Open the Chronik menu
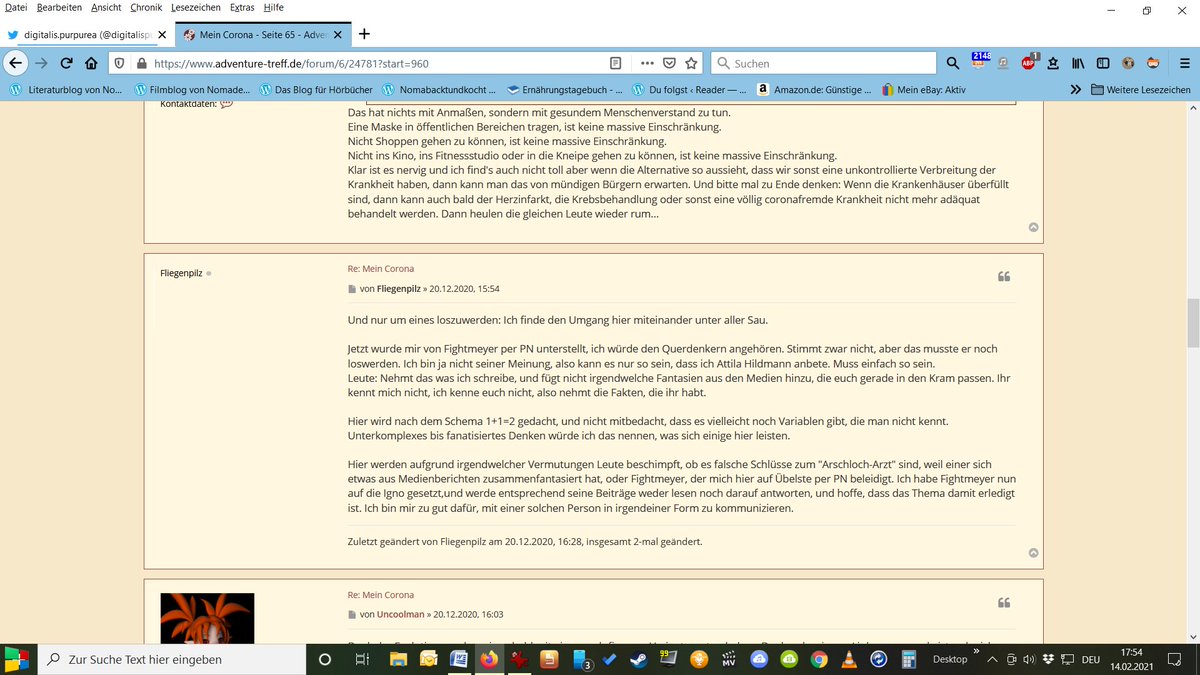 pyautogui.click(x=146, y=7)
